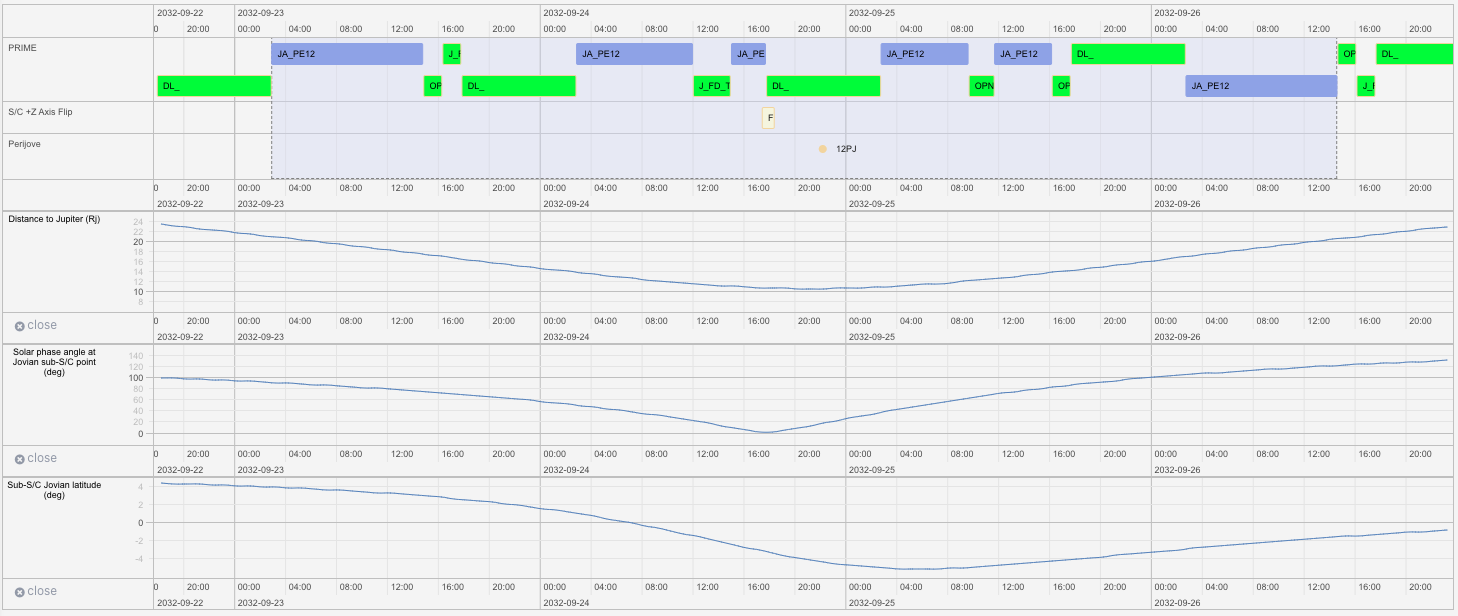Select the leftmost DL_ downlink block
This screenshot has width=1458, height=616.
click(x=214, y=86)
